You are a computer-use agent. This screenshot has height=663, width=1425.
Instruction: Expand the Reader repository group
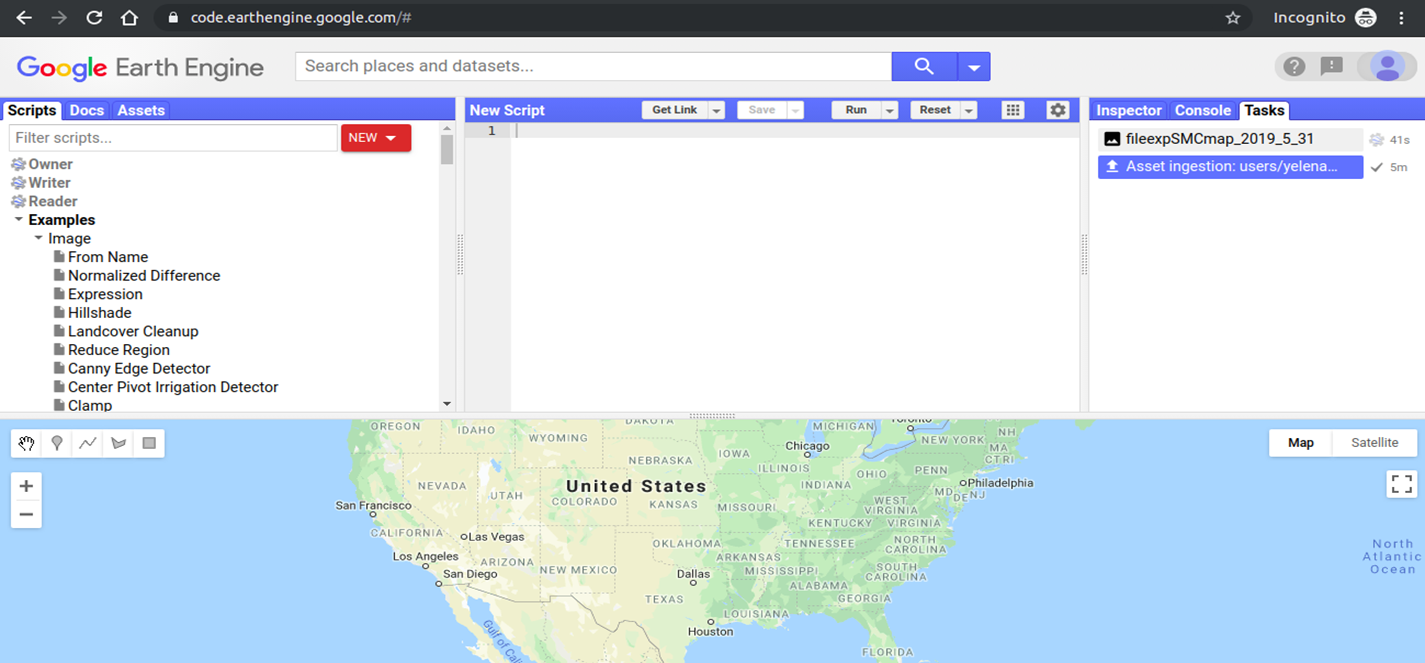(53, 201)
